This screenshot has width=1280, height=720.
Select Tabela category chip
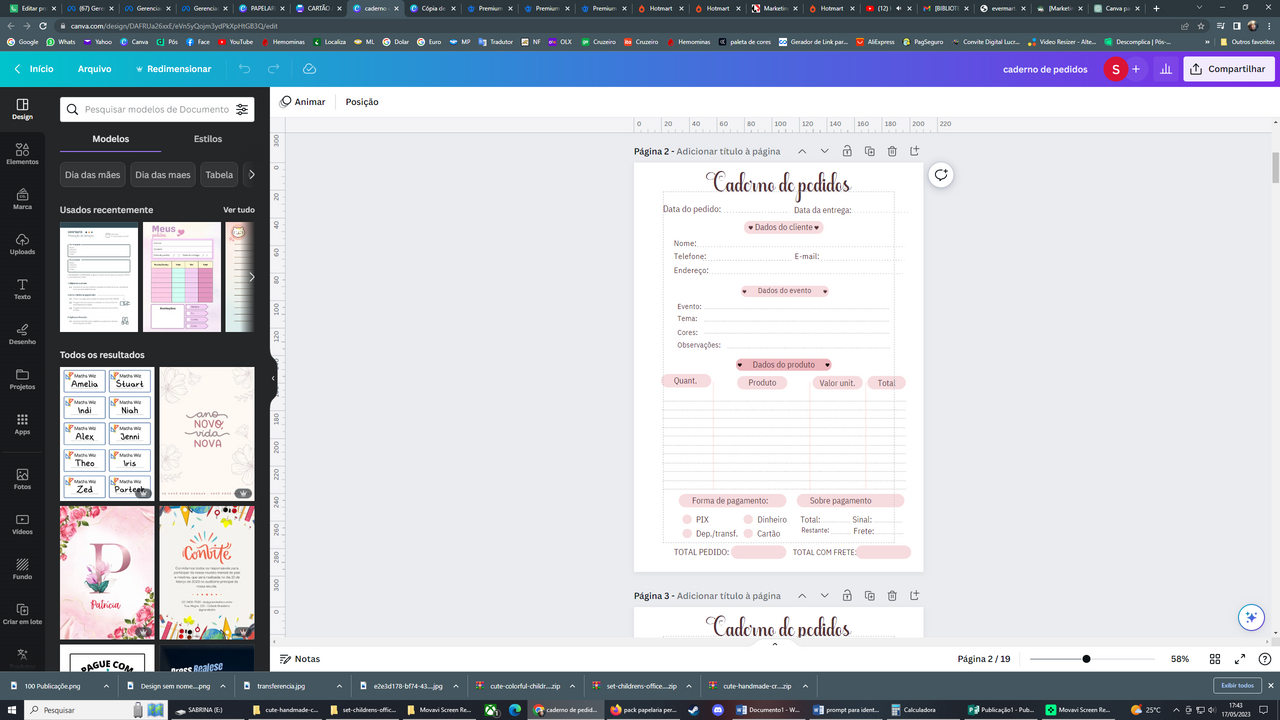pyautogui.click(x=219, y=175)
